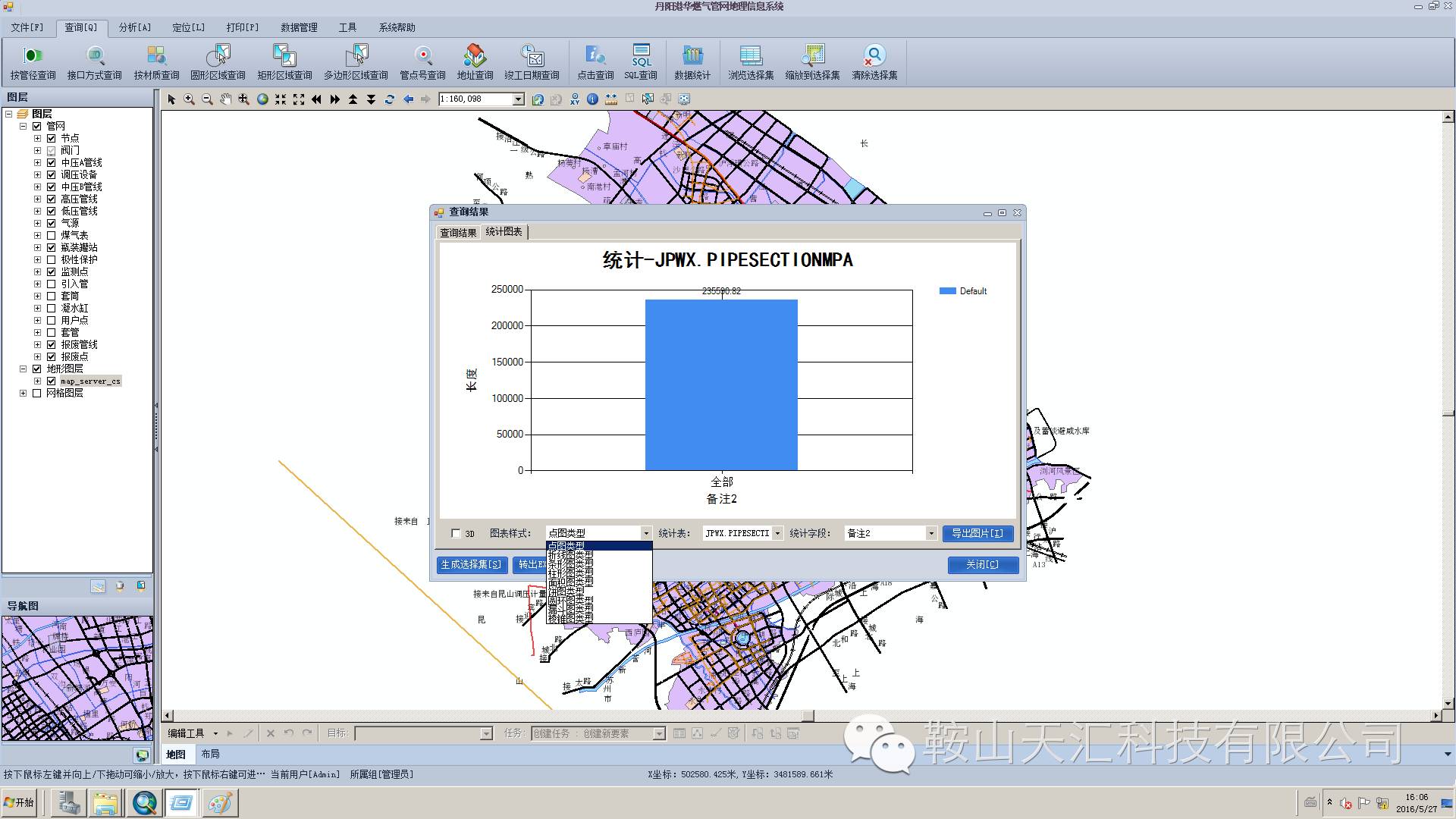Select the arrow pointer tool in map toolbar
Image resolution: width=1456 pixels, height=819 pixels.
pos(171,99)
